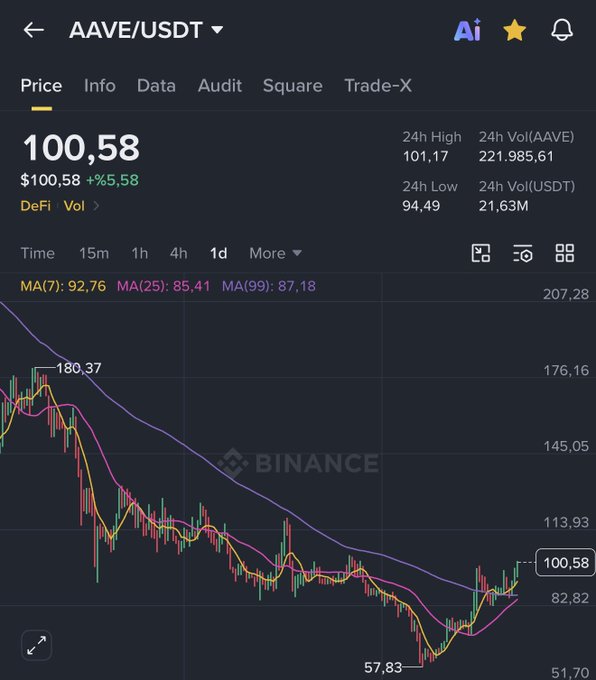The height and width of the screenshot is (680, 596).
Task: Expand chart to fullscreen
Action: click(36, 645)
